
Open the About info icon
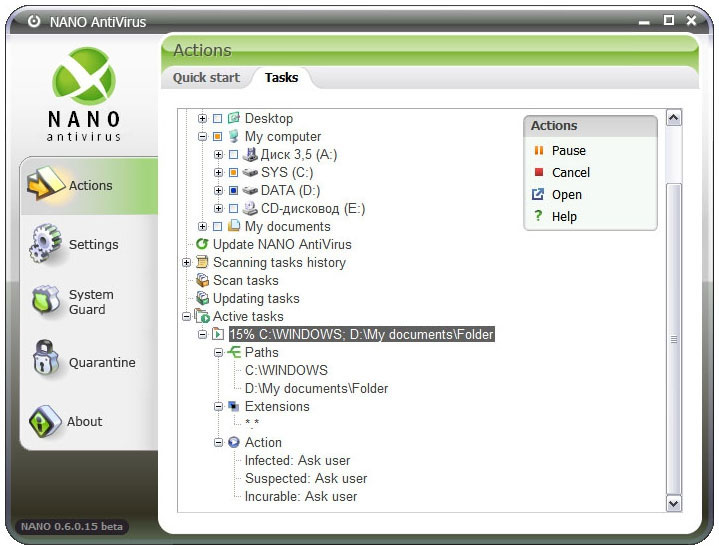[x=44, y=421]
